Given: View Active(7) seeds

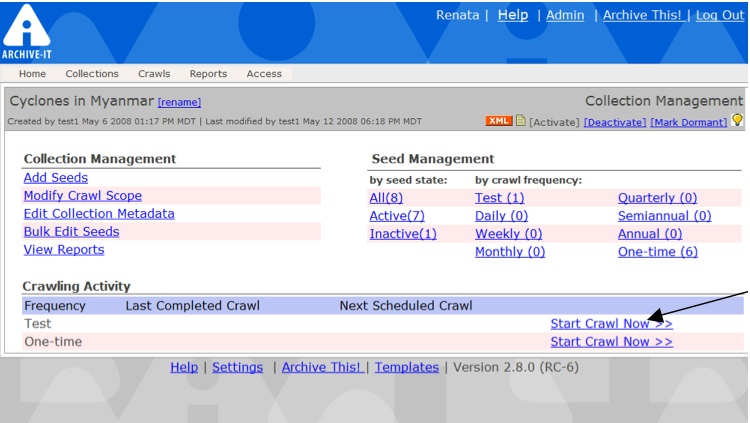Looking at the screenshot, I should 397,216.
